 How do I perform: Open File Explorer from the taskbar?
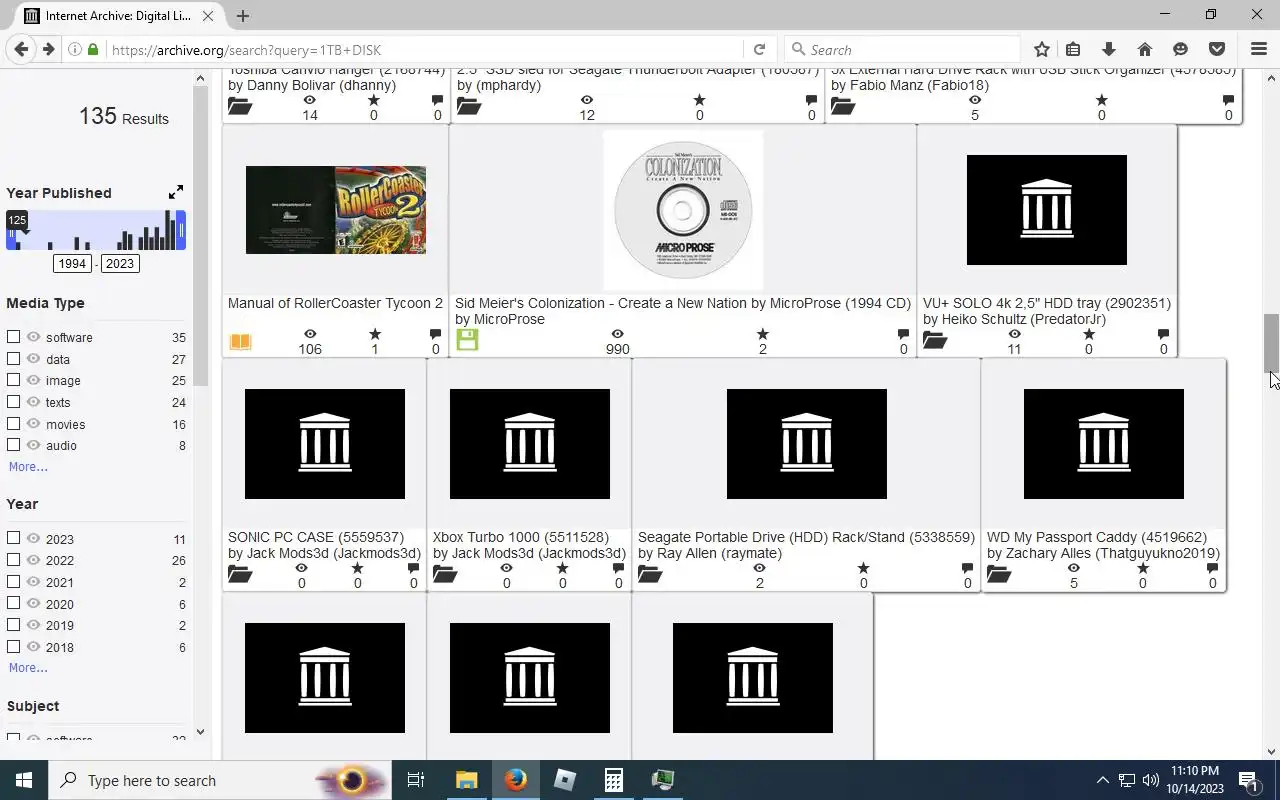466,780
